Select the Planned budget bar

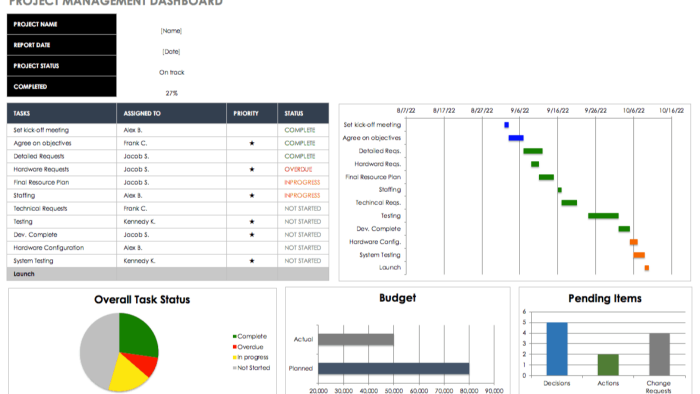[x=393, y=369]
